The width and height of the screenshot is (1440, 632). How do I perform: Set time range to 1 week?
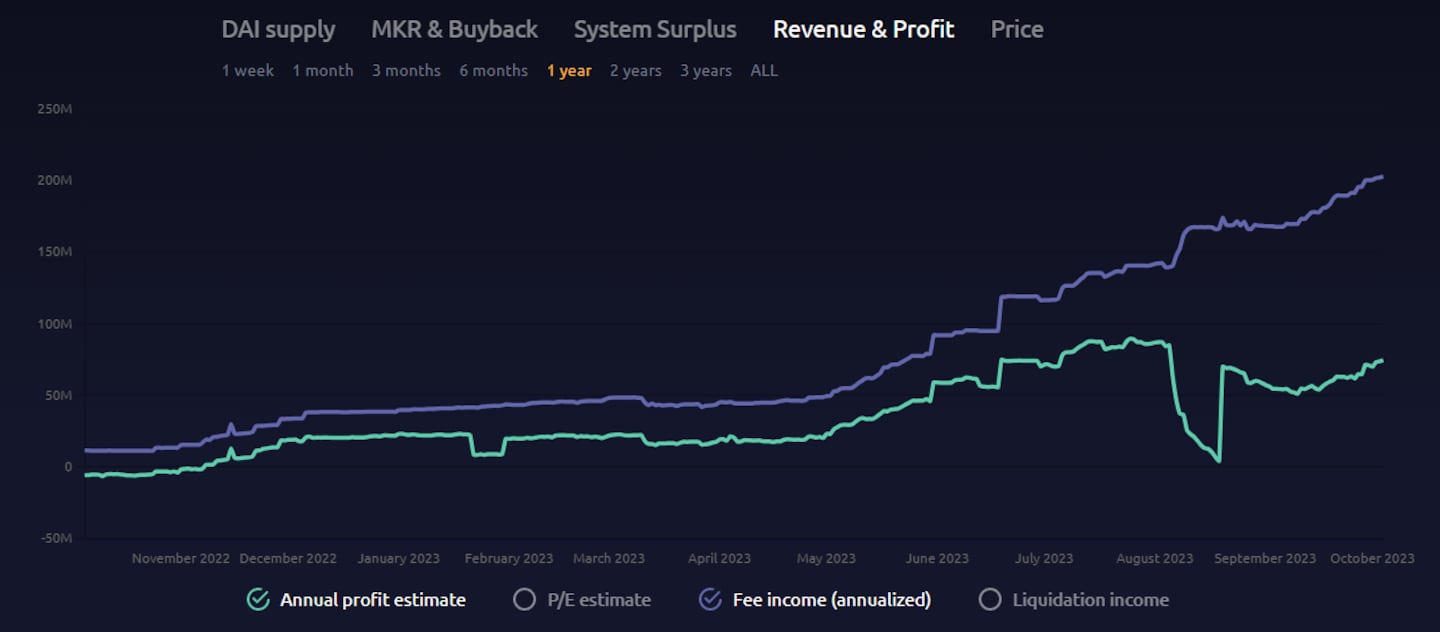tap(248, 71)
